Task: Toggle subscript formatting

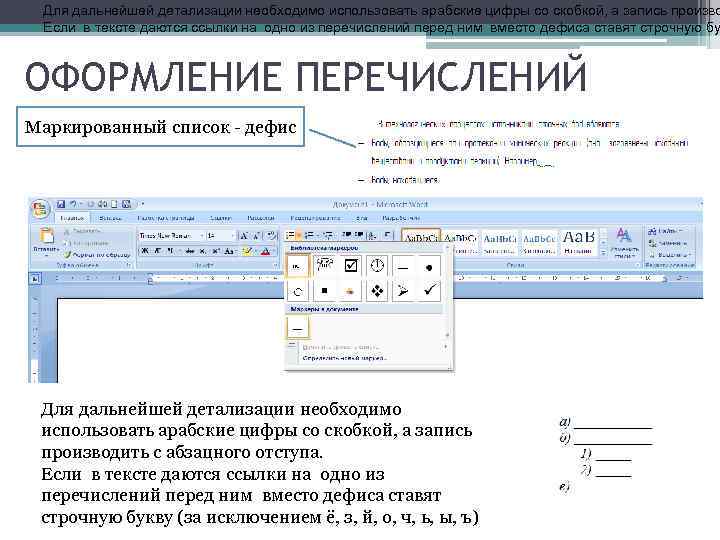Action: [x=203, y=251]
